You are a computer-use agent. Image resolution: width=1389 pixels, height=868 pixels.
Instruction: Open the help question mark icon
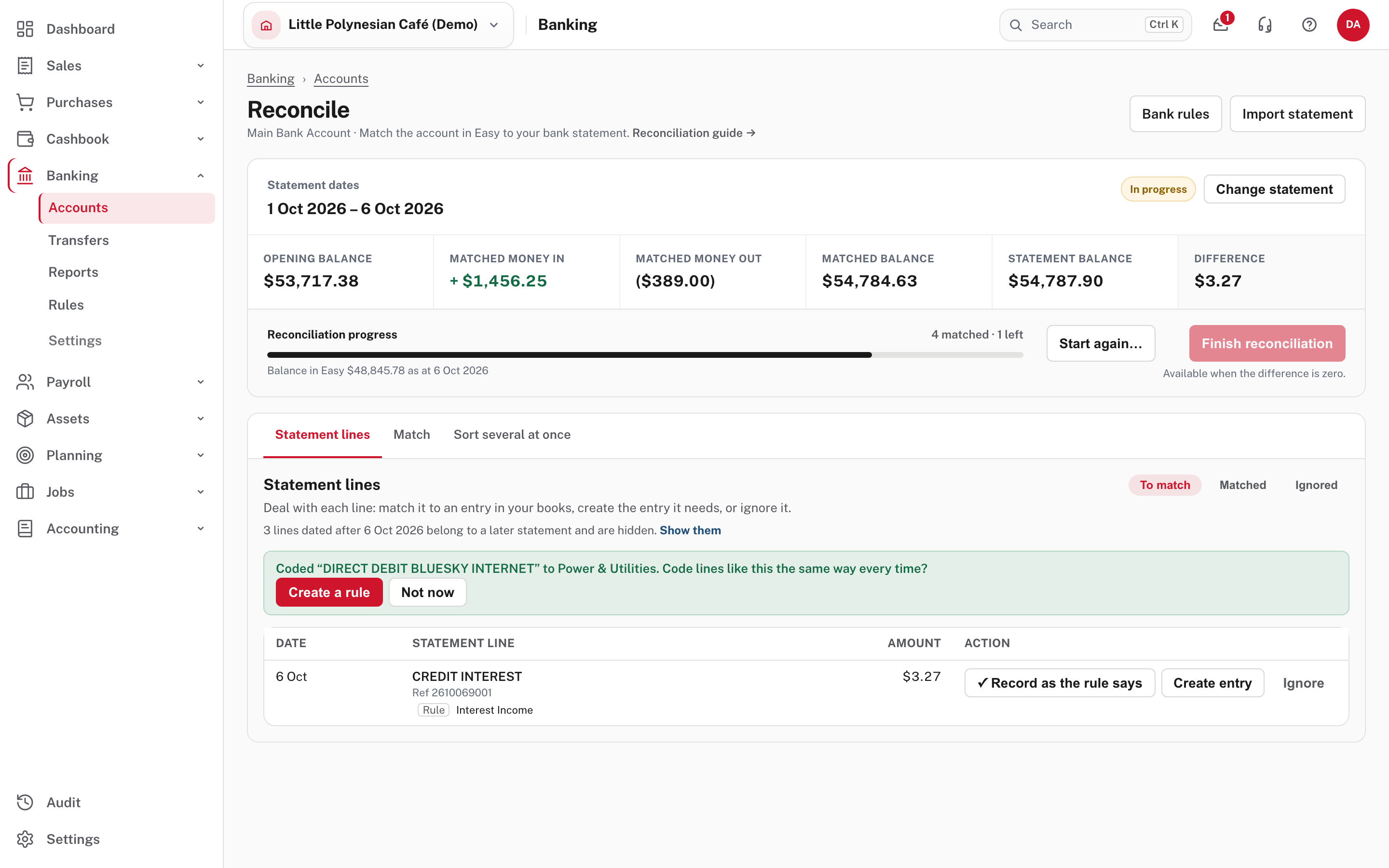pos(1309,25)
